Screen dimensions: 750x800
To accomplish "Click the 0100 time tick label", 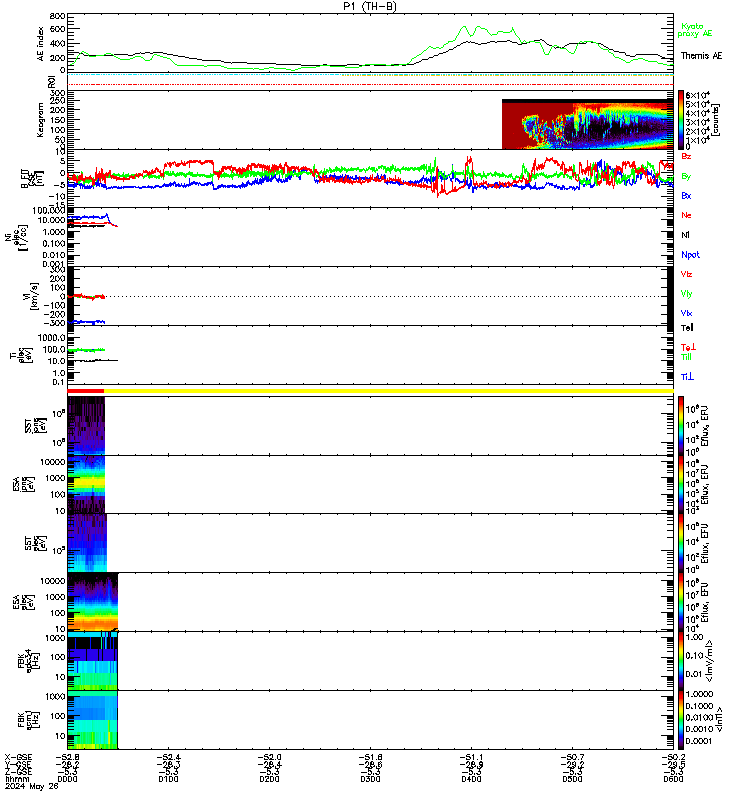I will 168,780.
